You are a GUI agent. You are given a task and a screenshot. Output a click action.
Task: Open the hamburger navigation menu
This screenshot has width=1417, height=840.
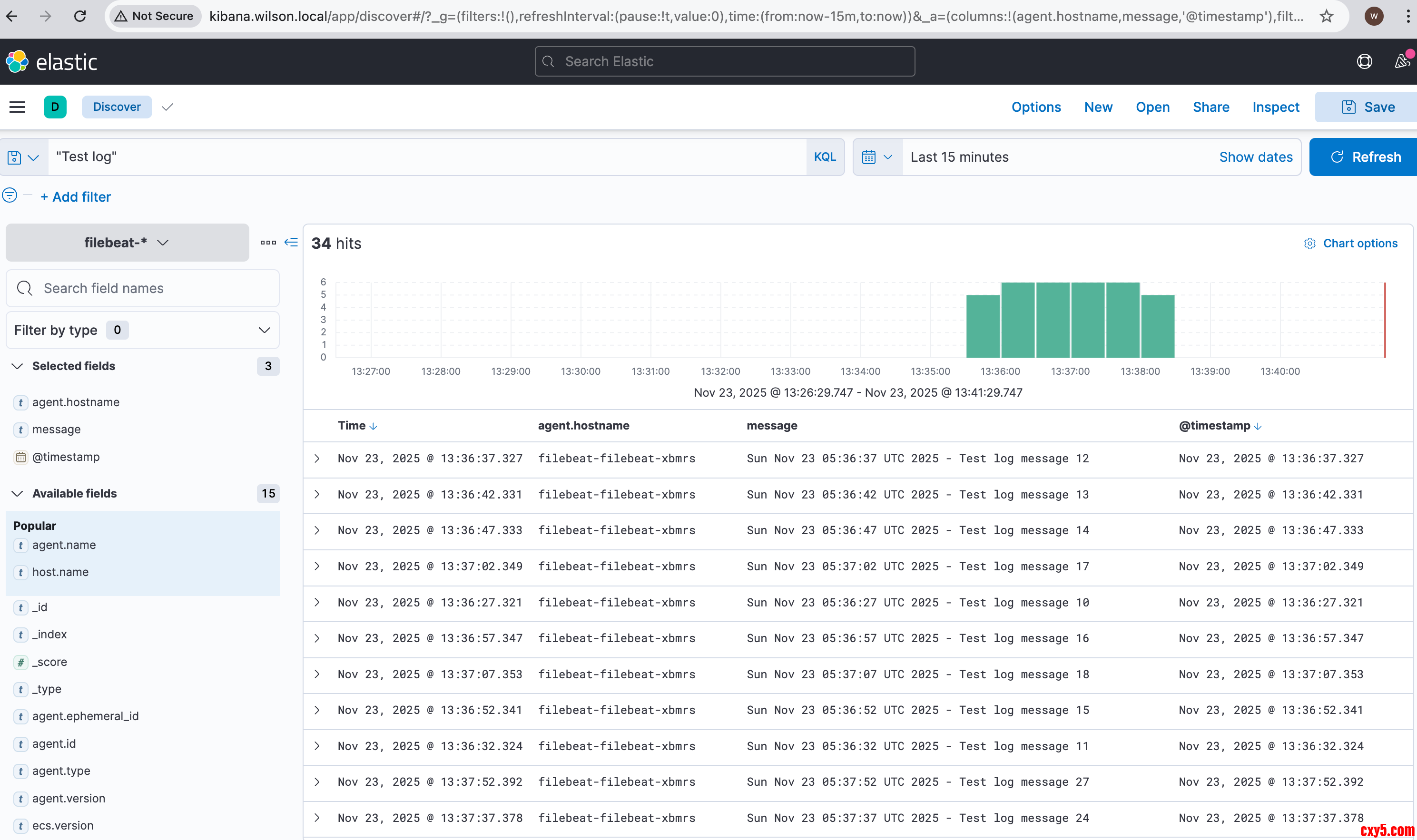pos(17,107)
